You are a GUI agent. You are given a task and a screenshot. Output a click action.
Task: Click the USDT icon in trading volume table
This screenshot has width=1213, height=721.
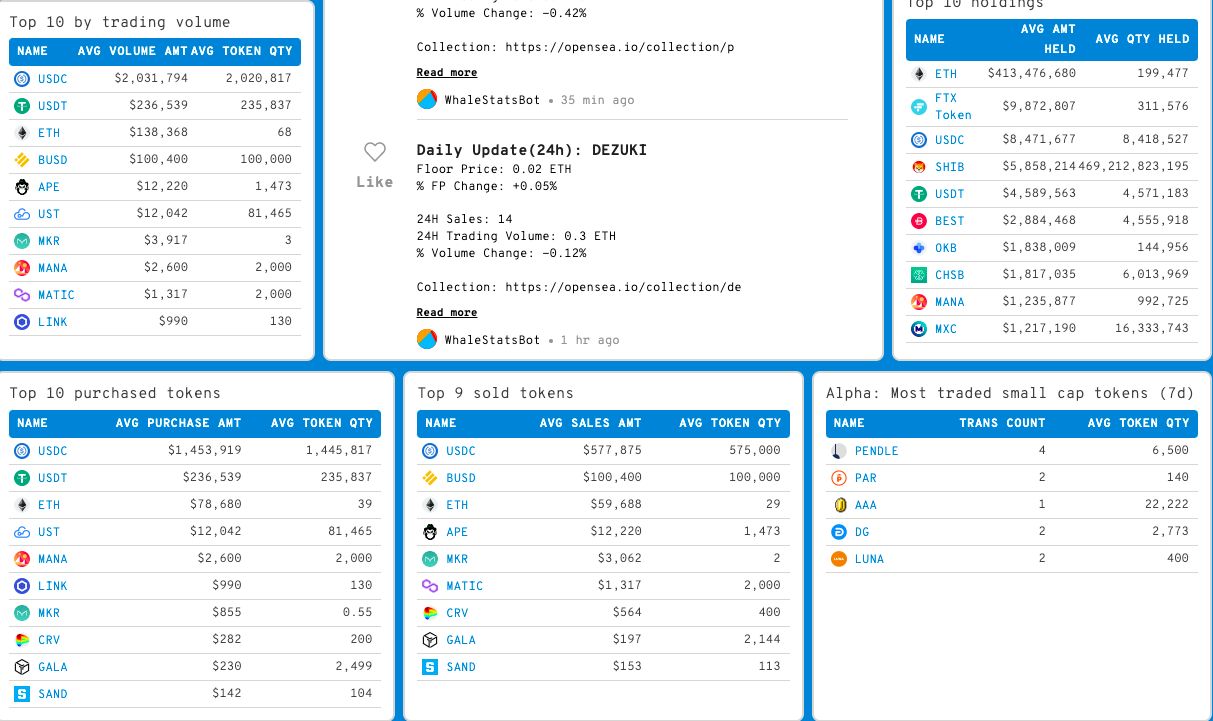tap(22, 106)
